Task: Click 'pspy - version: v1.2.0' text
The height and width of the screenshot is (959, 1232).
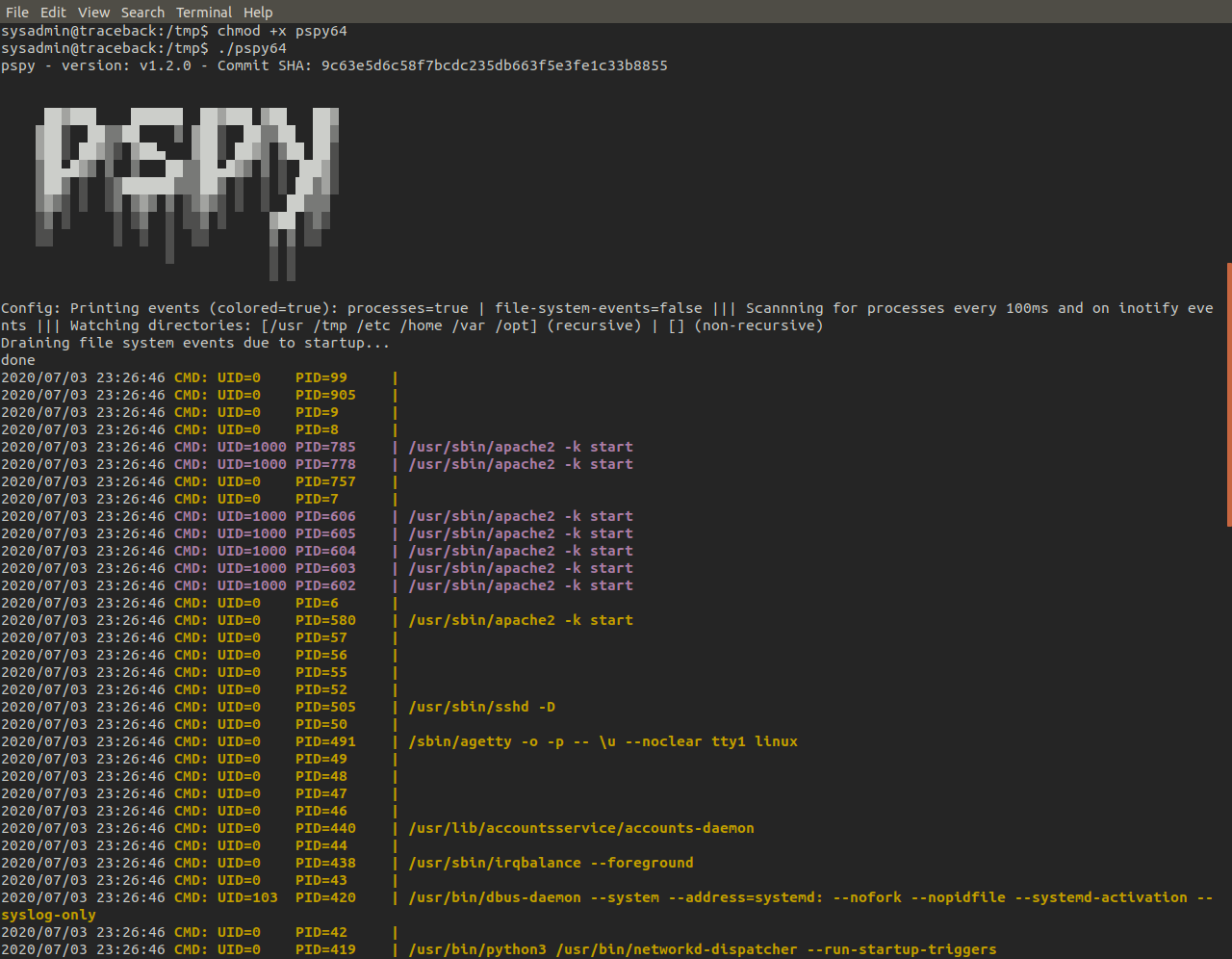Action: pos(96,65)
